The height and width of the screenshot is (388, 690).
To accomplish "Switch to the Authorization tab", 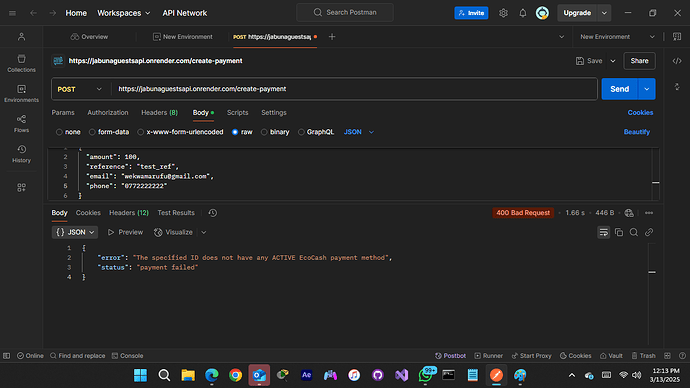I will click(108, 113).
